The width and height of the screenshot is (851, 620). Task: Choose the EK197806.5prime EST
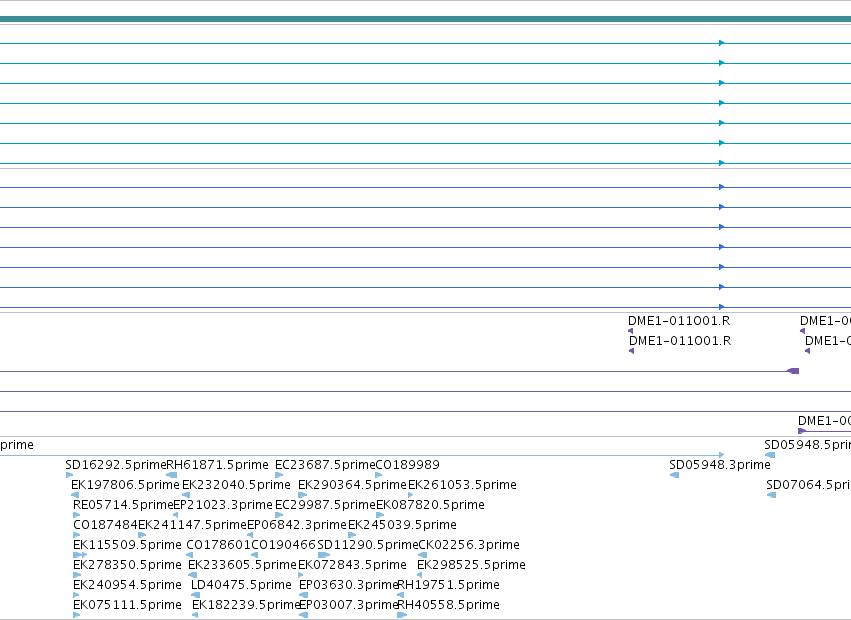[x=125, y=485]
